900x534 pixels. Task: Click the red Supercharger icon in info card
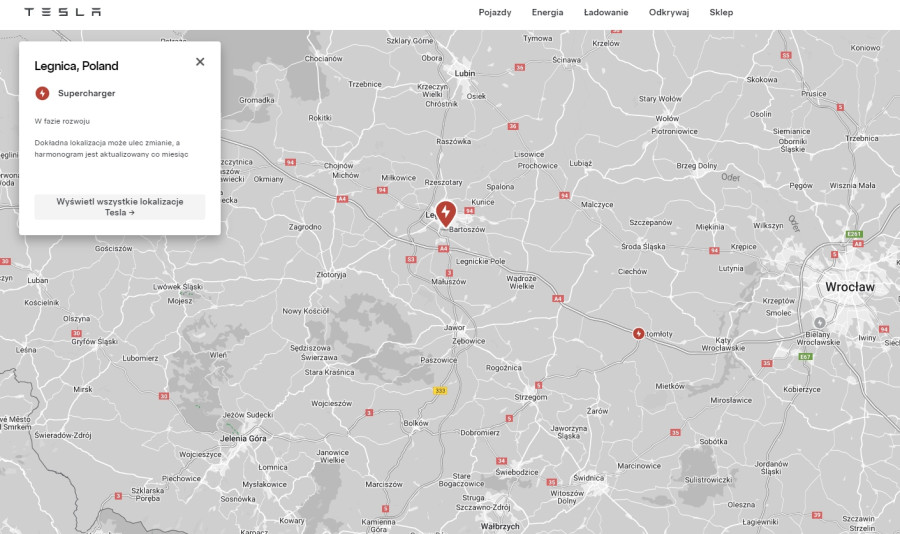tap(42, 93)
